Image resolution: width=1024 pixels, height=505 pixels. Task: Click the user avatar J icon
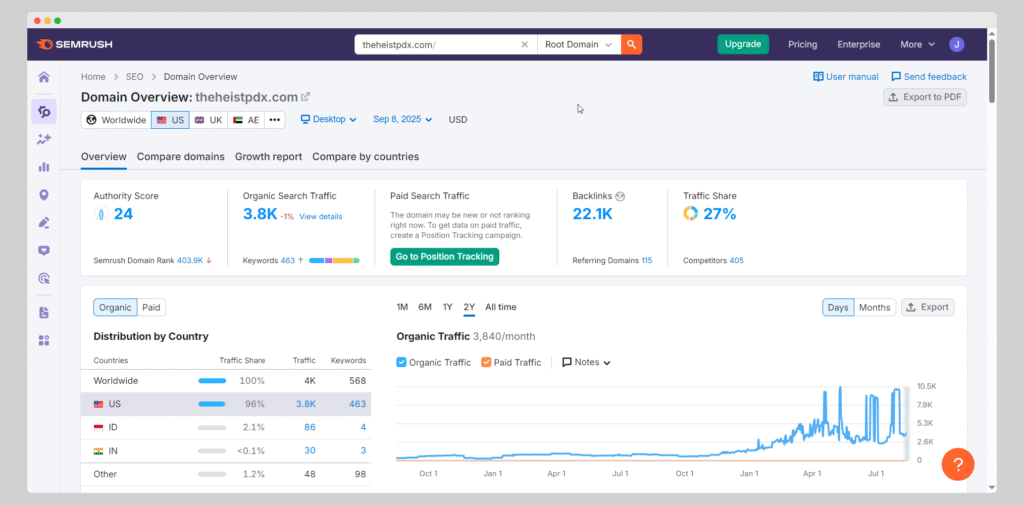957,44
